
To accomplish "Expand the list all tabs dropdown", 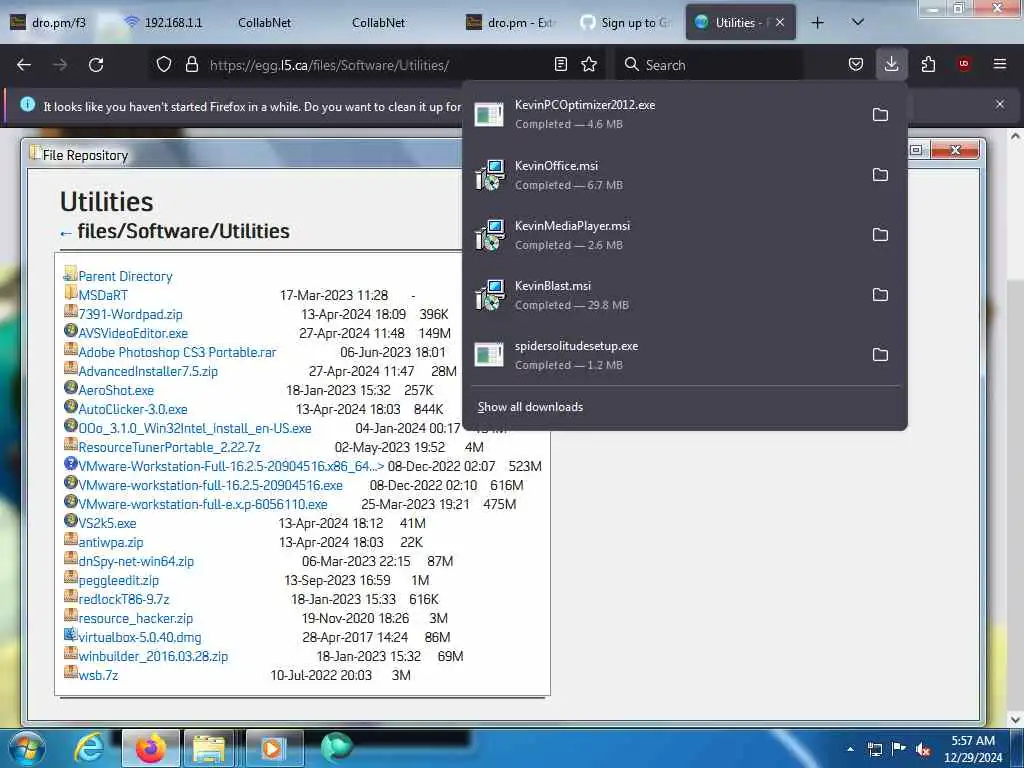I will point(858,22).
